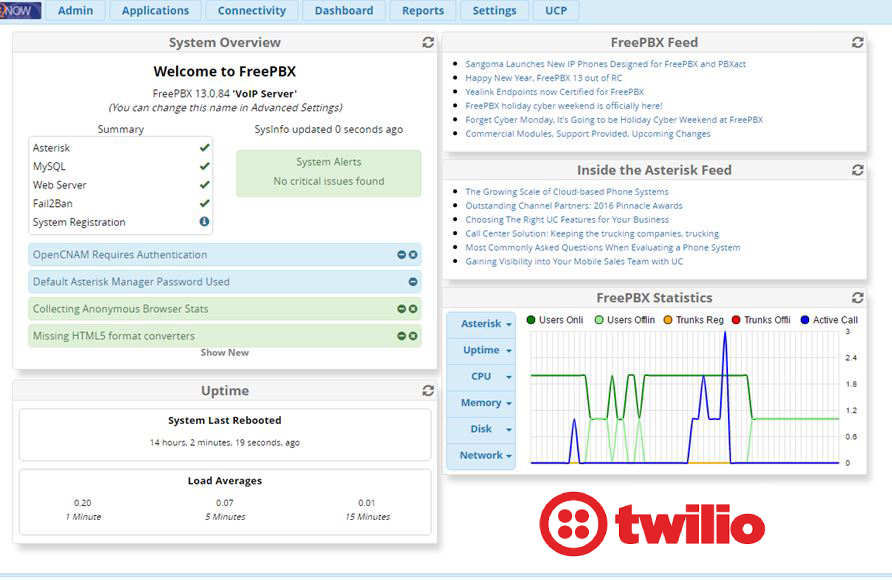Toggle Trunks Reg series in chart legend

coord(693,320)
